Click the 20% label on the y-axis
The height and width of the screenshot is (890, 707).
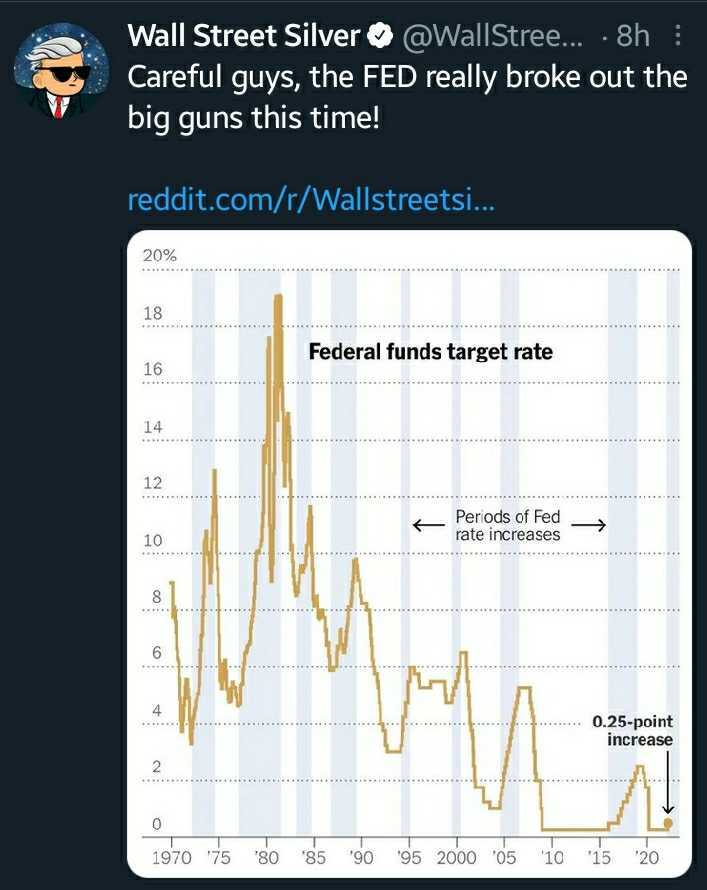tap(159, 256)
